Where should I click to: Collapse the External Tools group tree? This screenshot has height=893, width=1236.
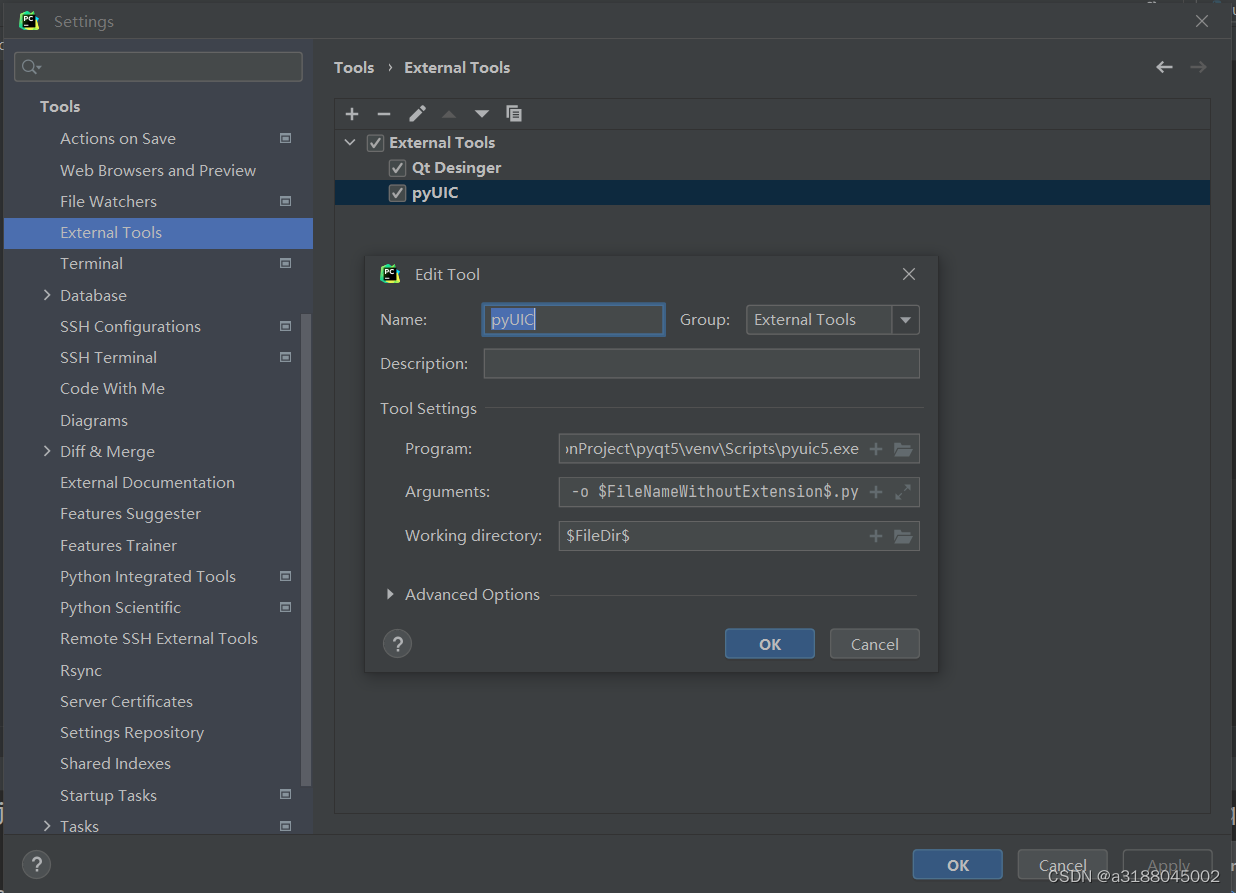[x=350, y=143]
